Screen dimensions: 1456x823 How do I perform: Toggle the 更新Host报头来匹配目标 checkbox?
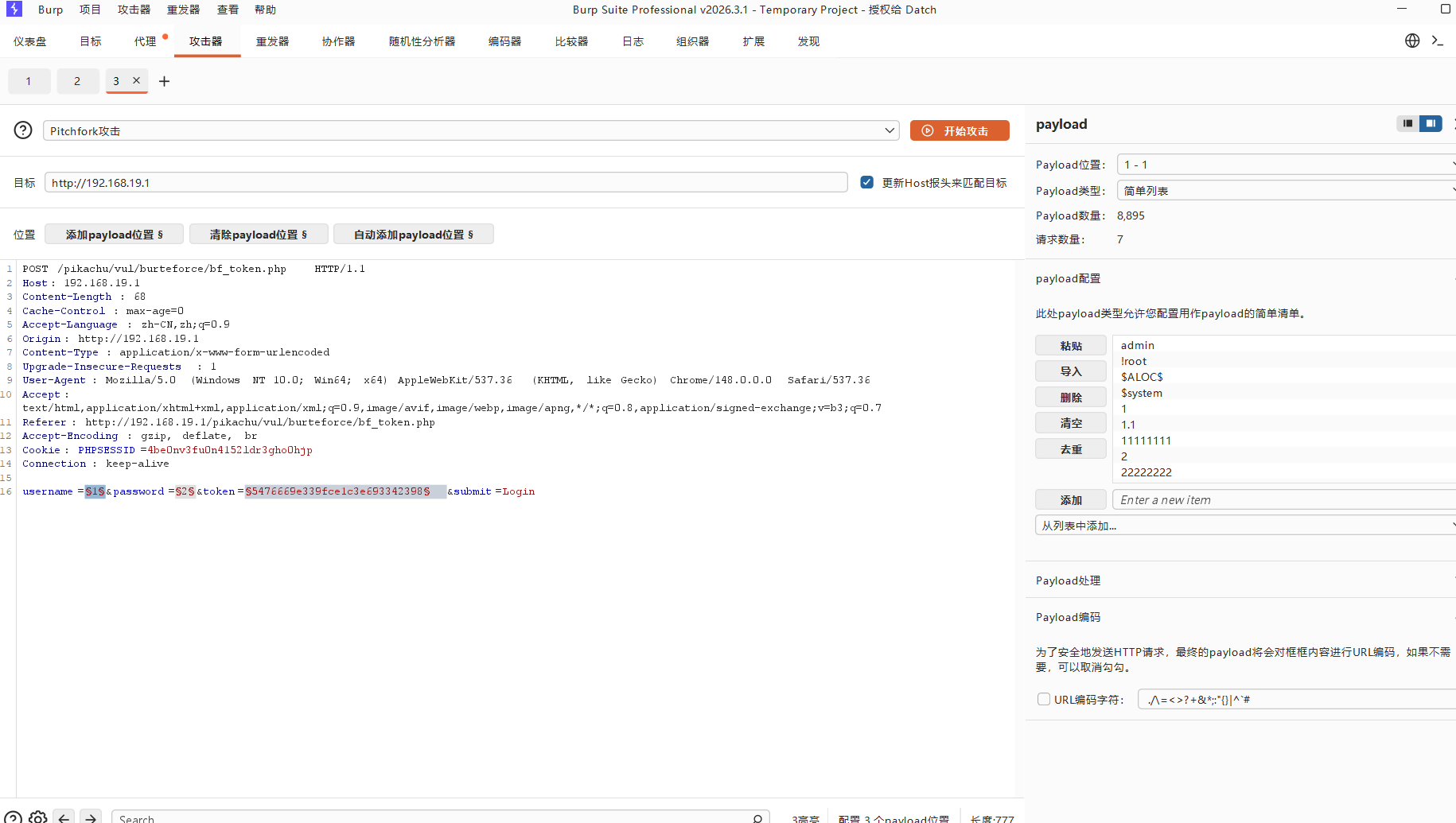pos(867,182)
